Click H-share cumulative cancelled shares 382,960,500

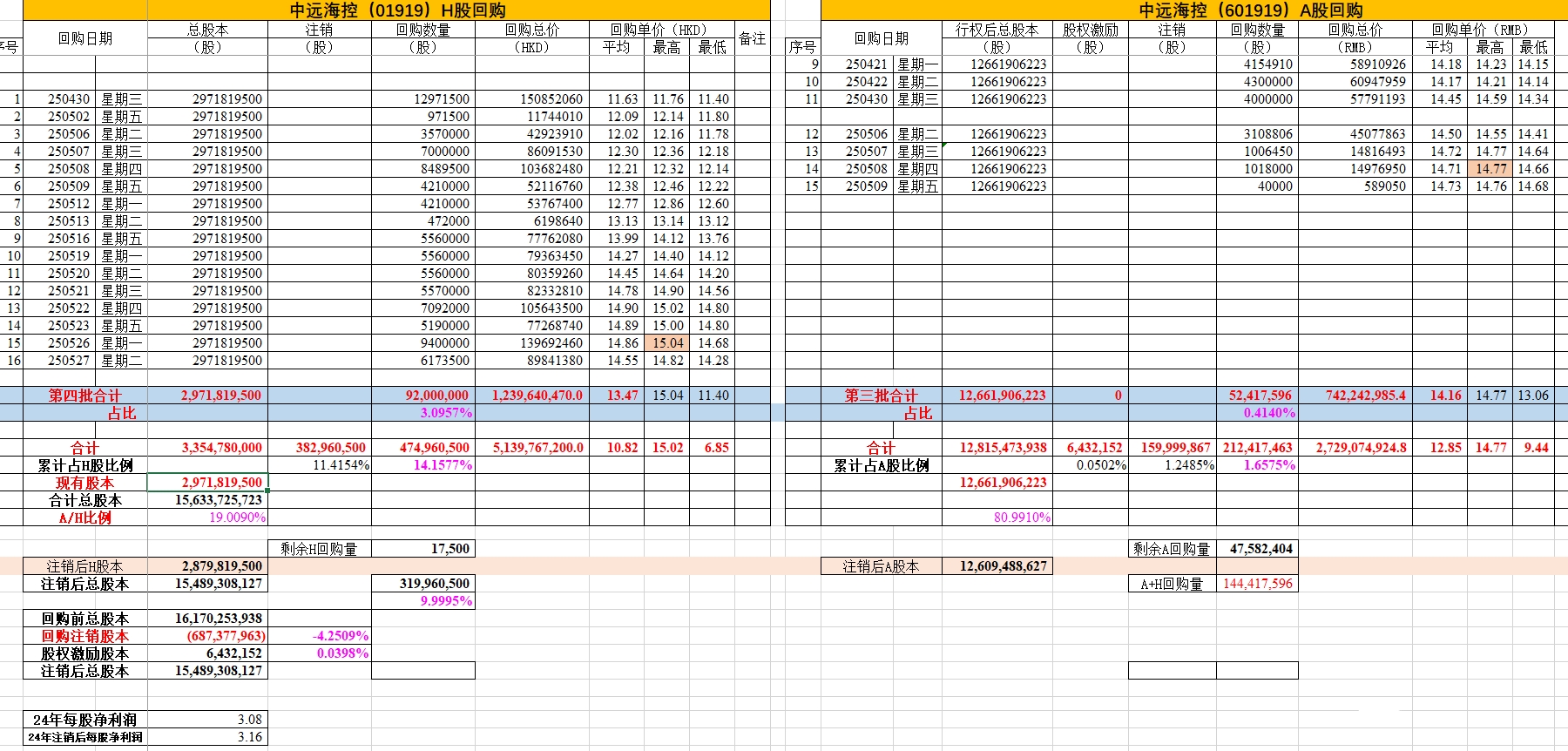click(320, 448)
